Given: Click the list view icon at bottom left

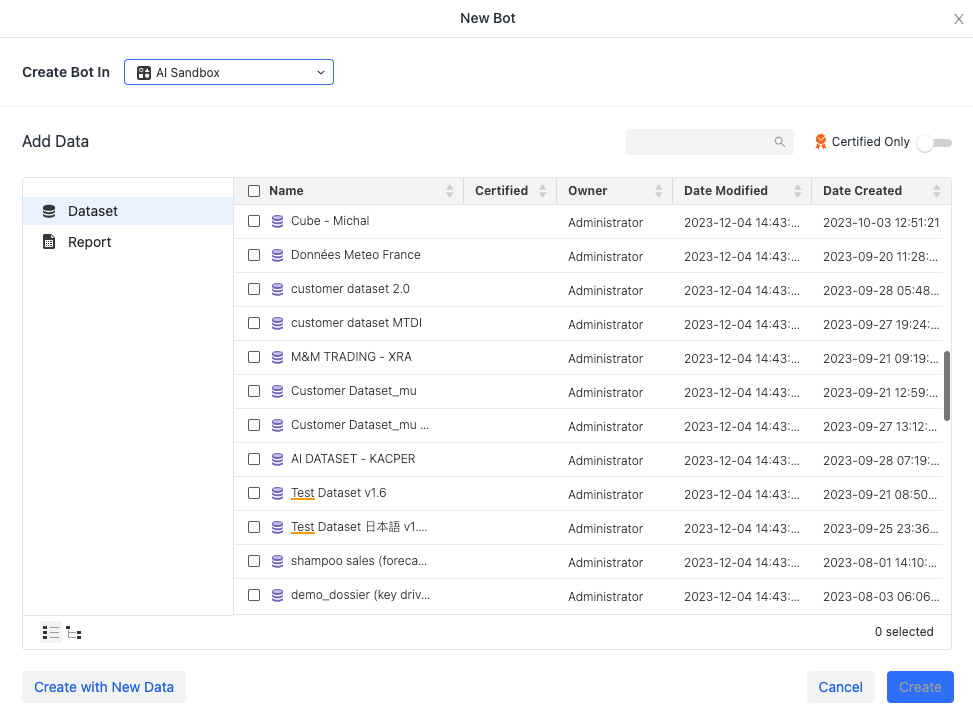Looking at the screenshot, I should 51,632.
